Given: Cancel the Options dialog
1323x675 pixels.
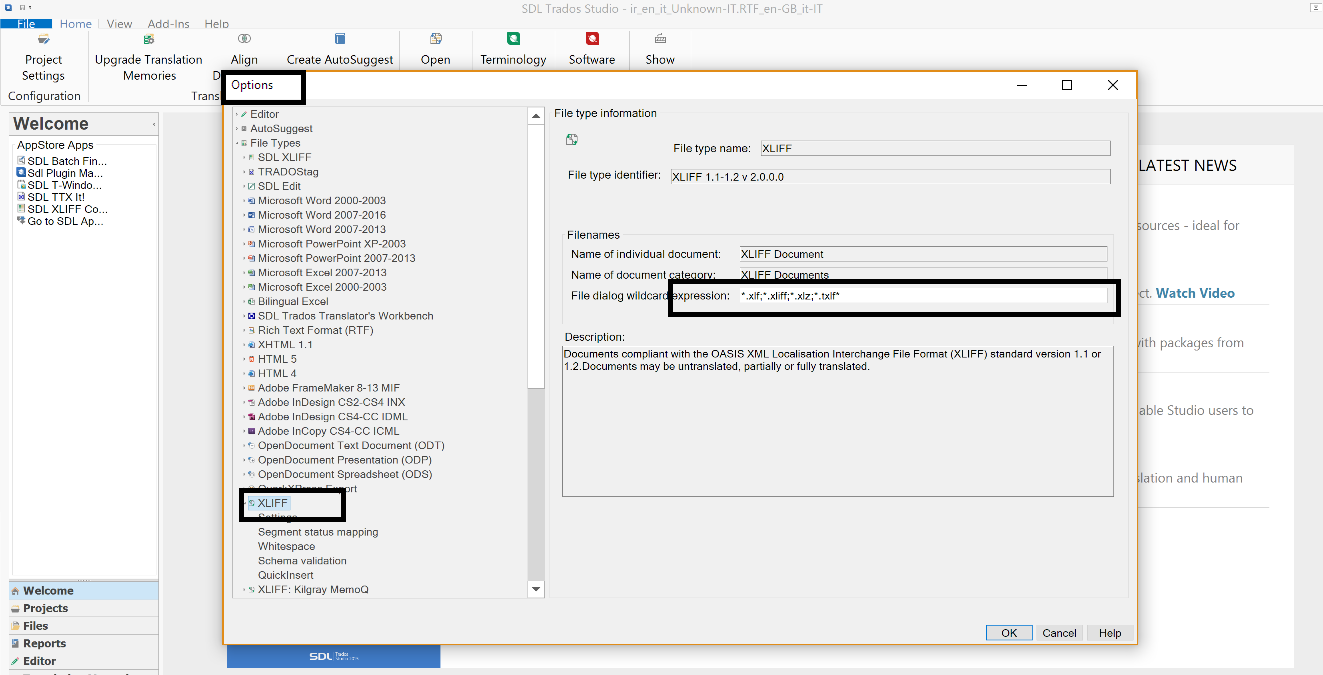Looking at the screenshot, I should click(1059, 633).
